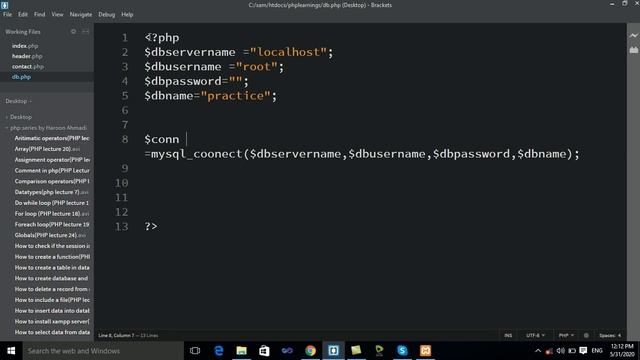Open the Debug menu
This screenshot has width=640, height=360.
[106, 14]
